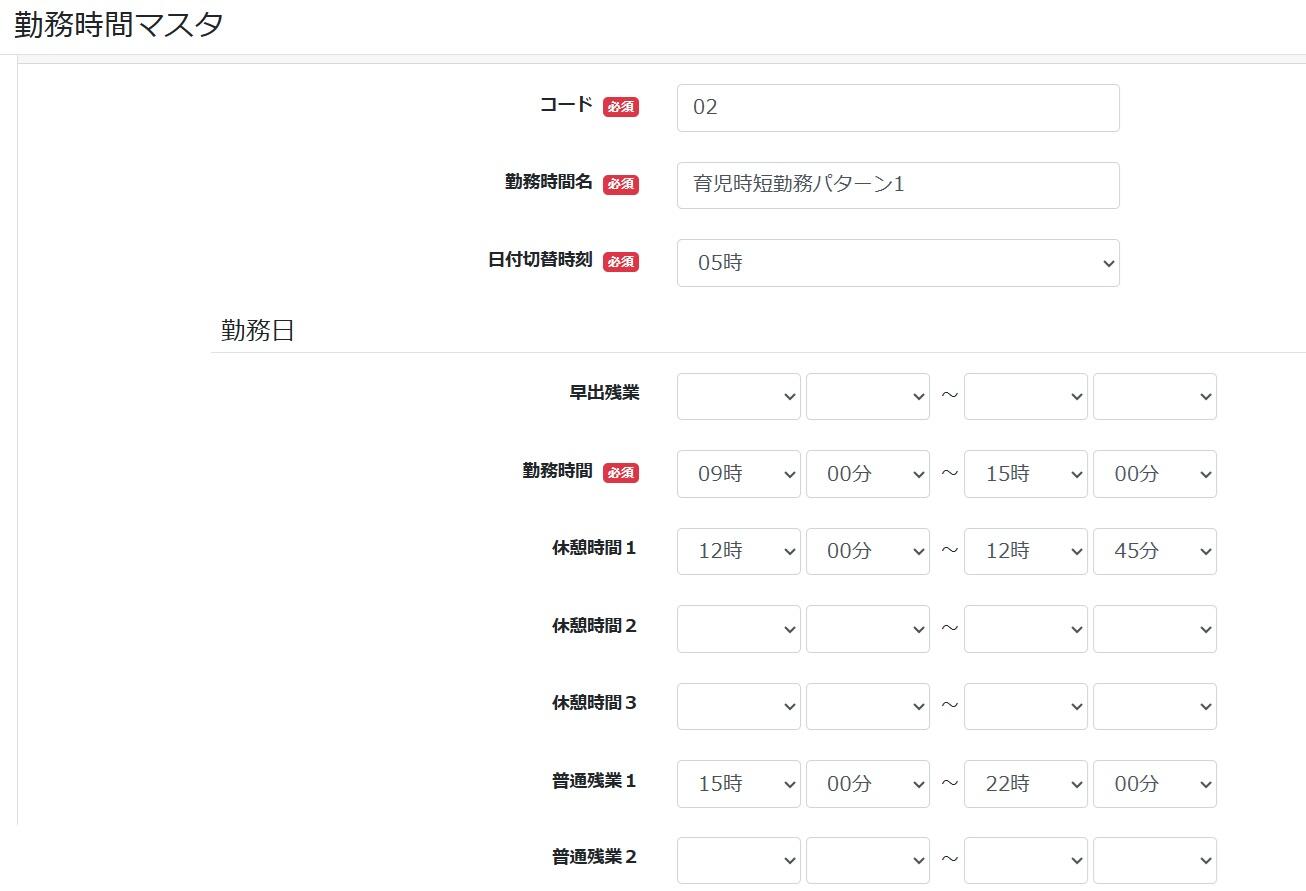
Task: Click the 勤務時間名 text field
Action: pos(897,185)
